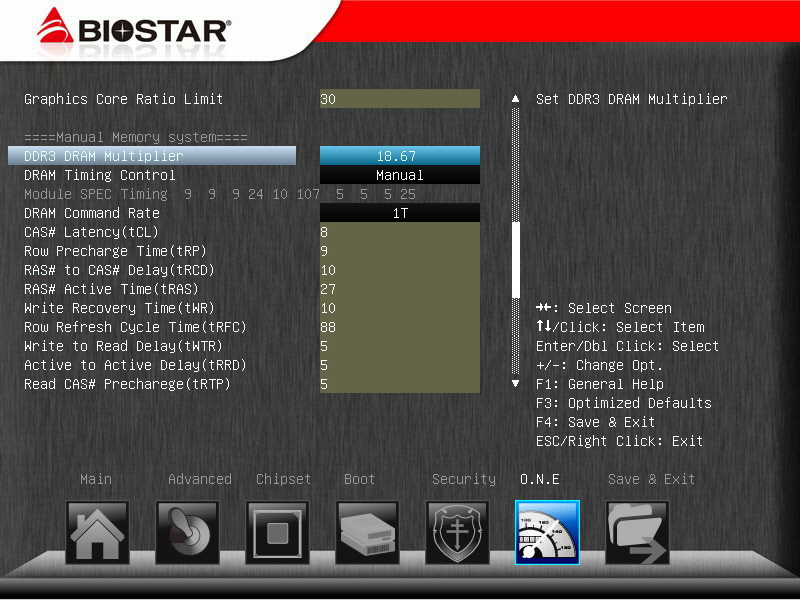Click the scrollbar down arrow
800x600 pixels.
[515, 383]
